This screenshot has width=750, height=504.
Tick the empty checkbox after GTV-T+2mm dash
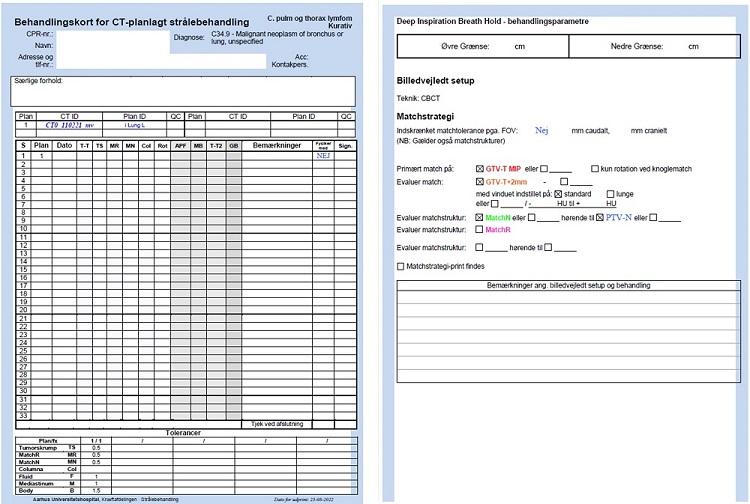564,182
